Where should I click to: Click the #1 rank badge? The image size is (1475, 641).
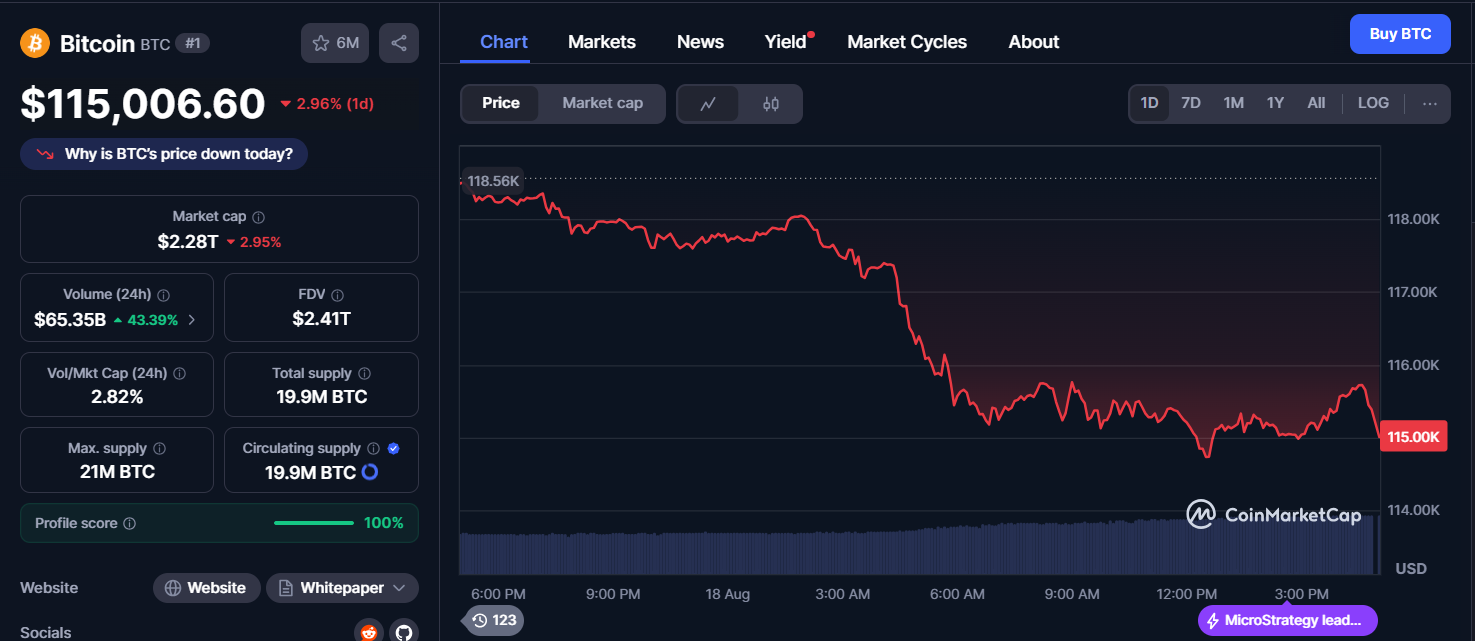pos(192,43)
